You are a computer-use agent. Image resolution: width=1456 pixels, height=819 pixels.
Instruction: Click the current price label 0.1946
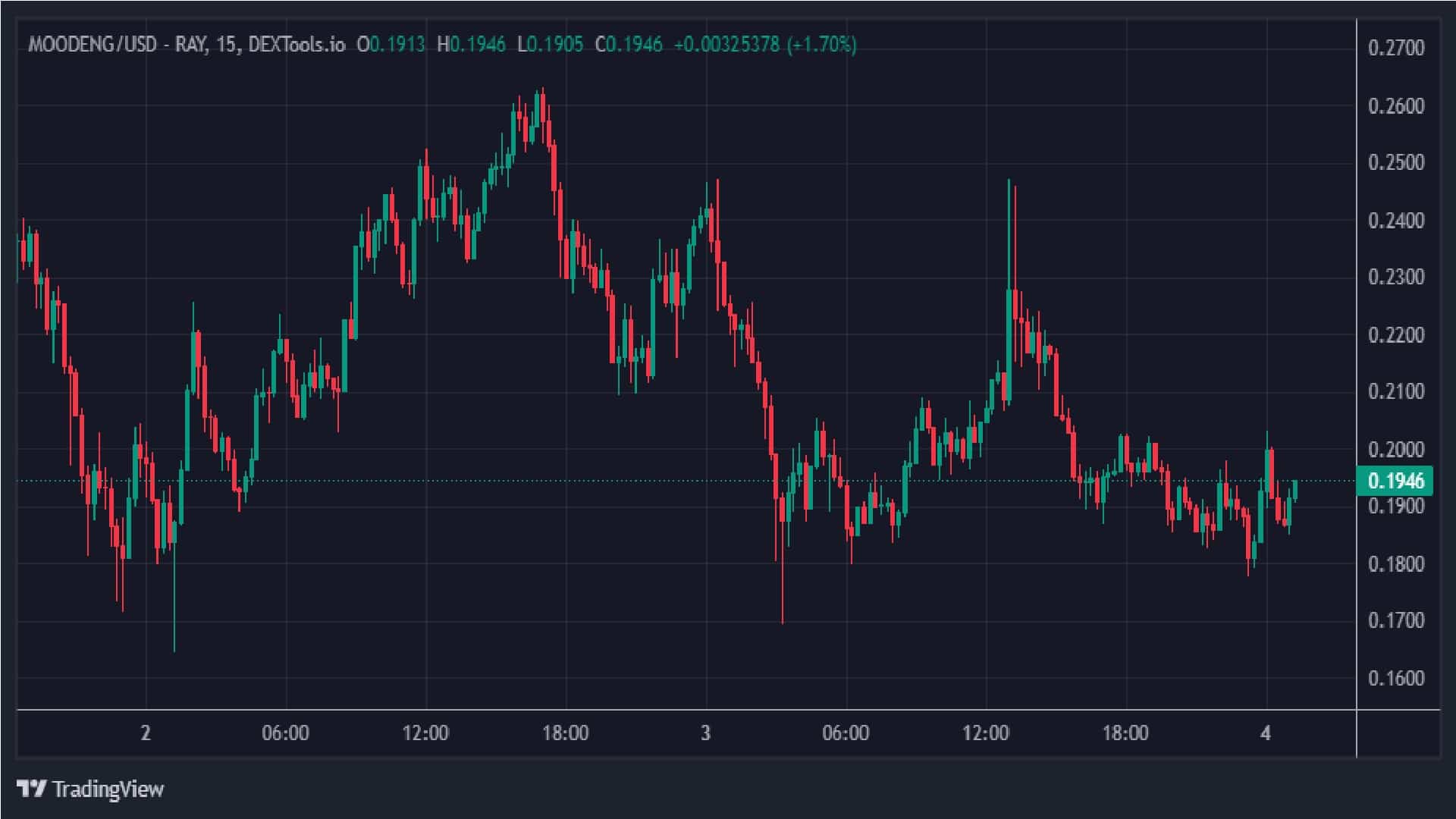point(1395,481)
